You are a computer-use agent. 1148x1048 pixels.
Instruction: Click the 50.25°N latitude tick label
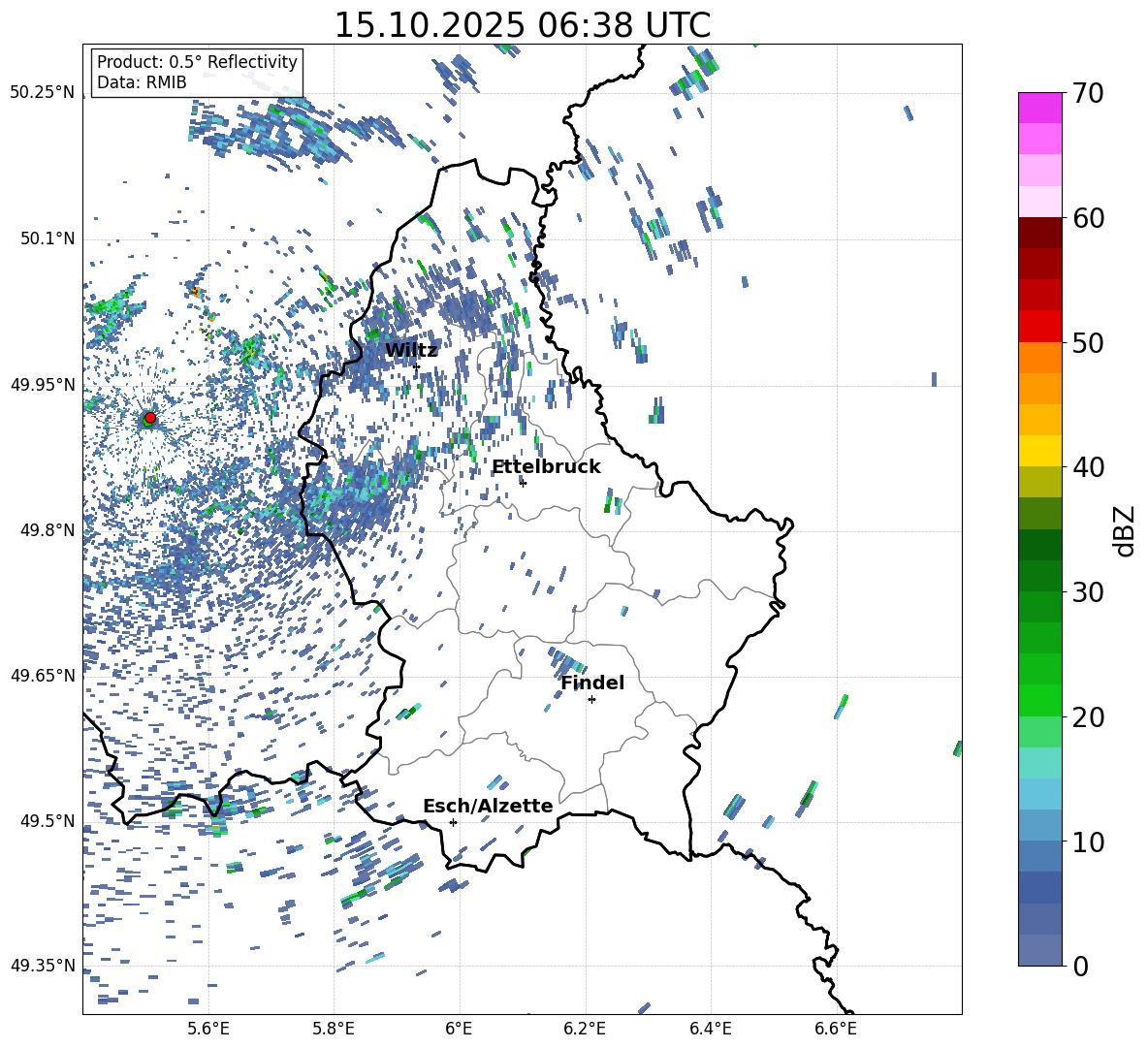click(x=43, y=93)
